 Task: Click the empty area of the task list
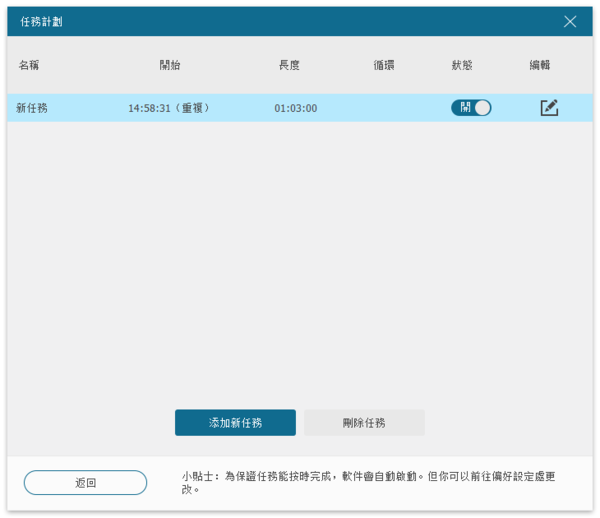pyautogui.click(x=300, y=260)
